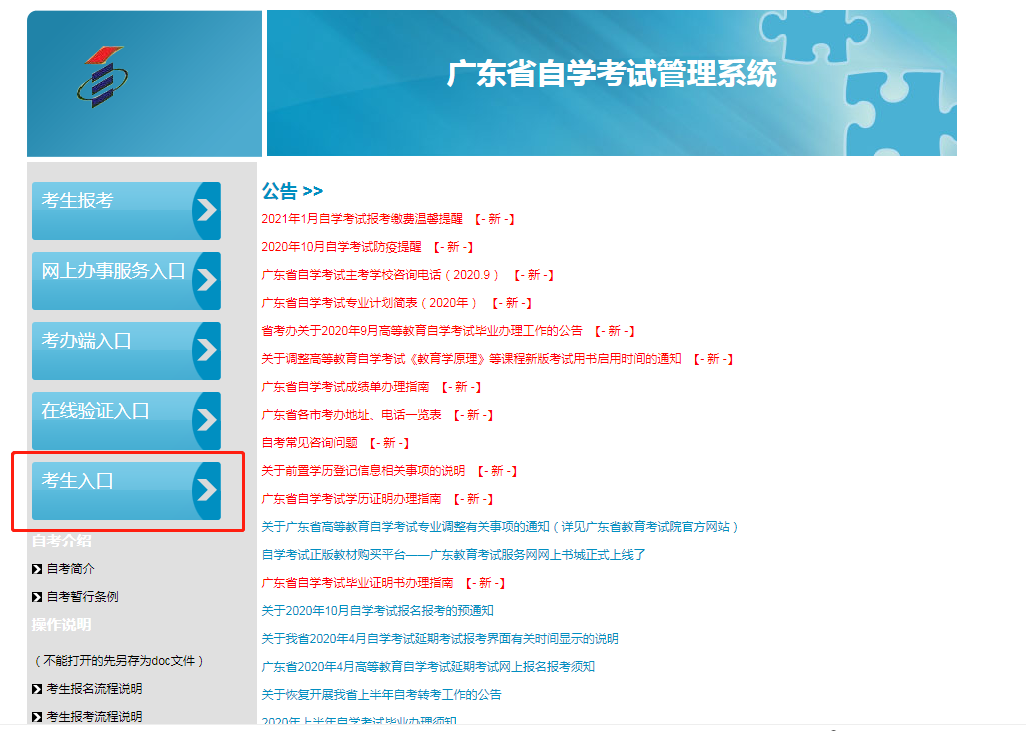Click arrow bullet beside 自考暂行条例
1026x731 pixels.
pos(37,597)
